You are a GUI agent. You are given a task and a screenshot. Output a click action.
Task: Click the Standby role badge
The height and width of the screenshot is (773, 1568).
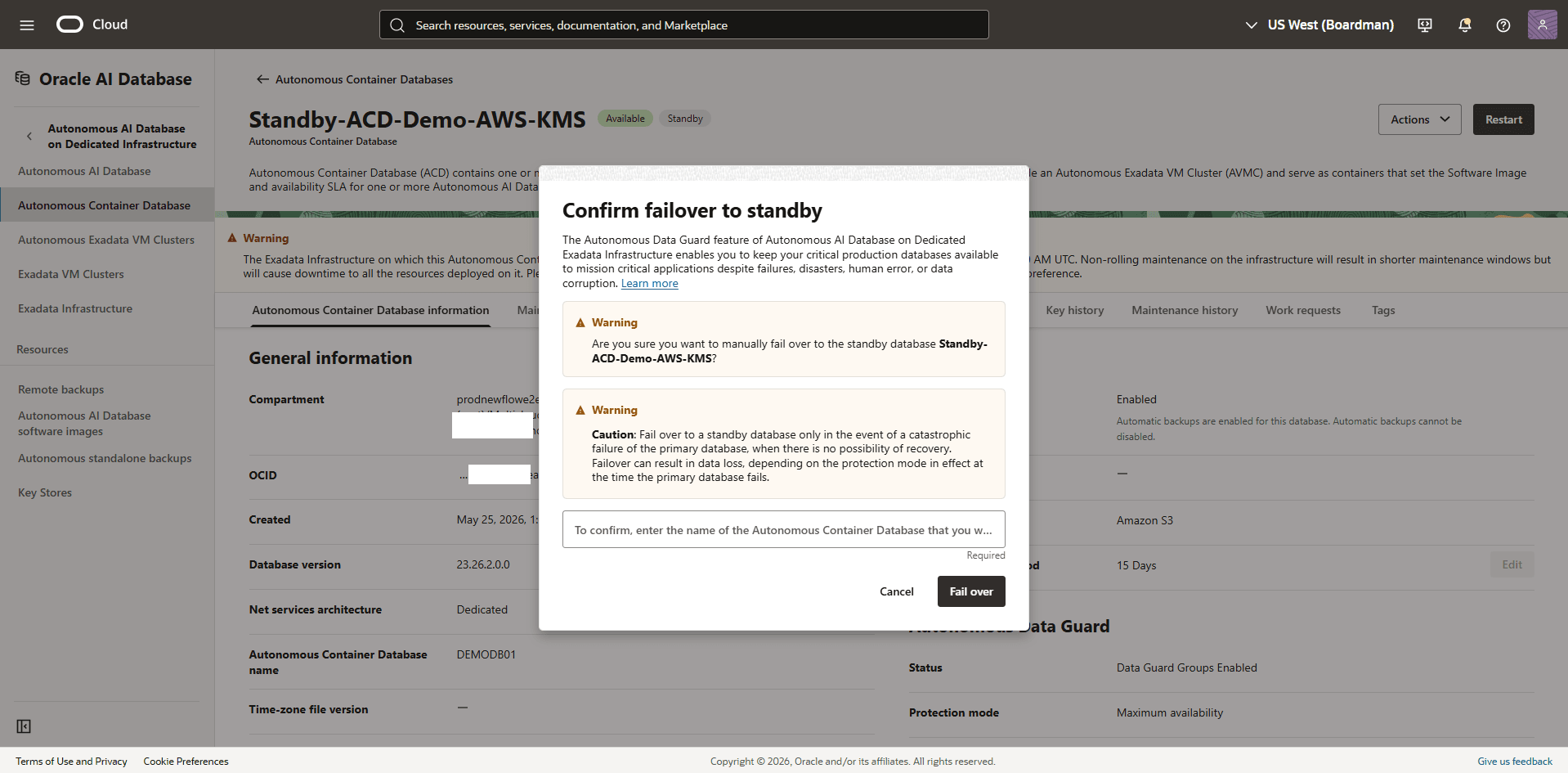685,119
